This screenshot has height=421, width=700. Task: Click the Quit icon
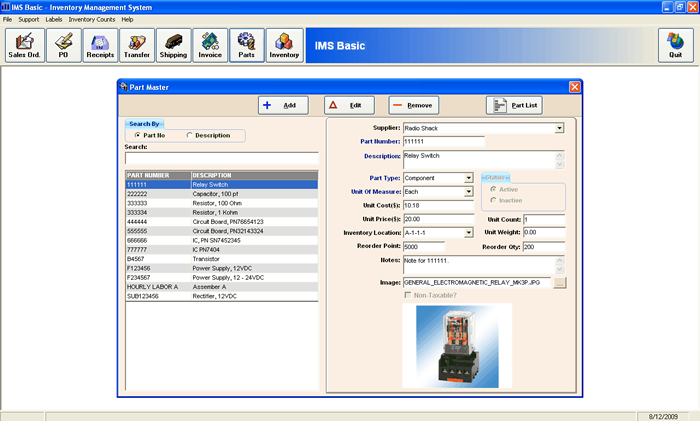675,45
